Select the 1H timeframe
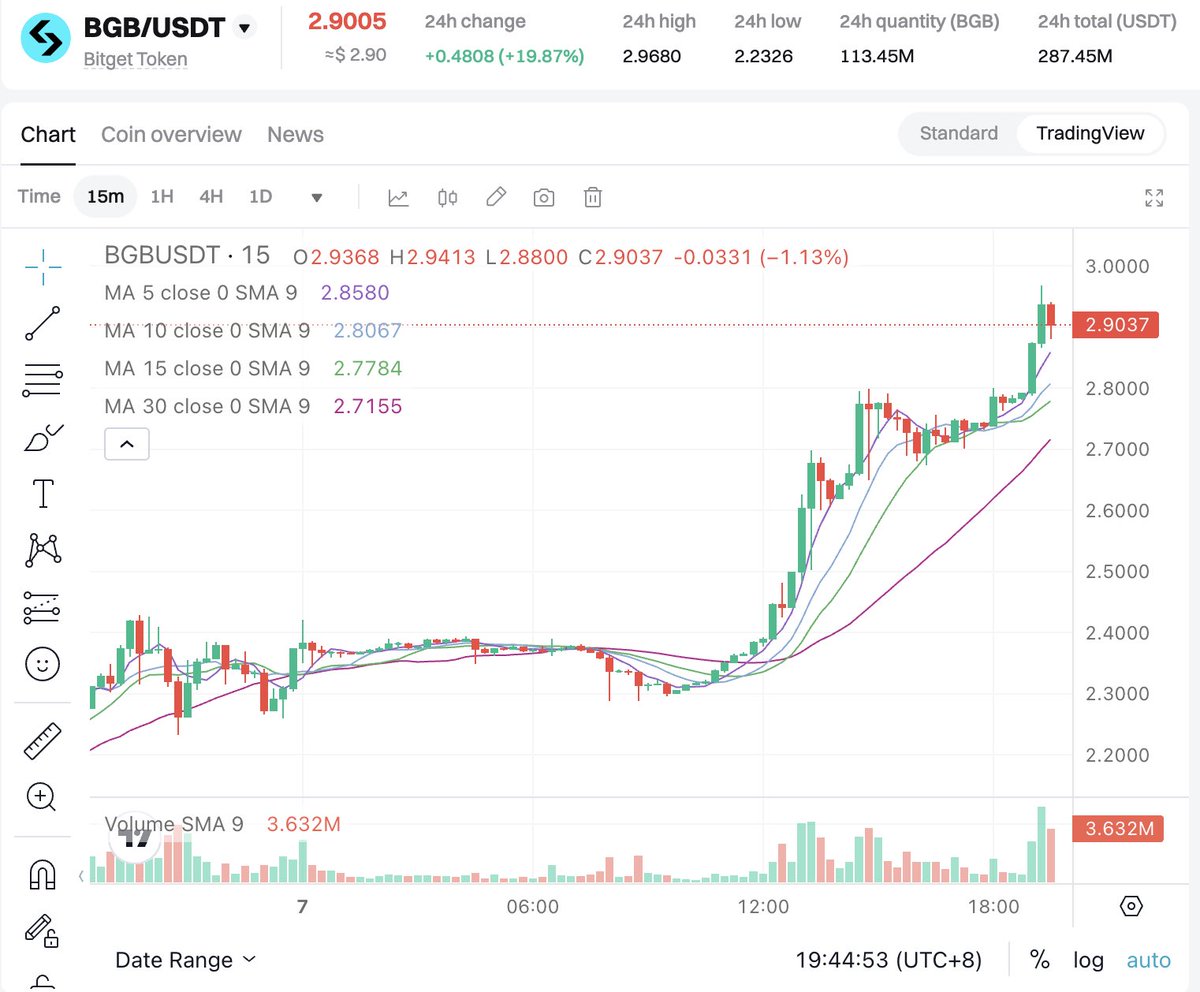1200x992 pixels. click(x=161, y=197)
